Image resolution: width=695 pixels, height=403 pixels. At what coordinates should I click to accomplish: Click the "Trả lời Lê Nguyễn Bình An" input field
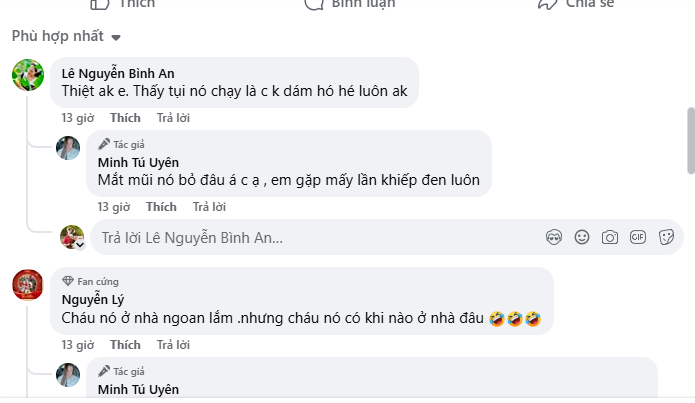pyautogui.click(x=300, y=238)
